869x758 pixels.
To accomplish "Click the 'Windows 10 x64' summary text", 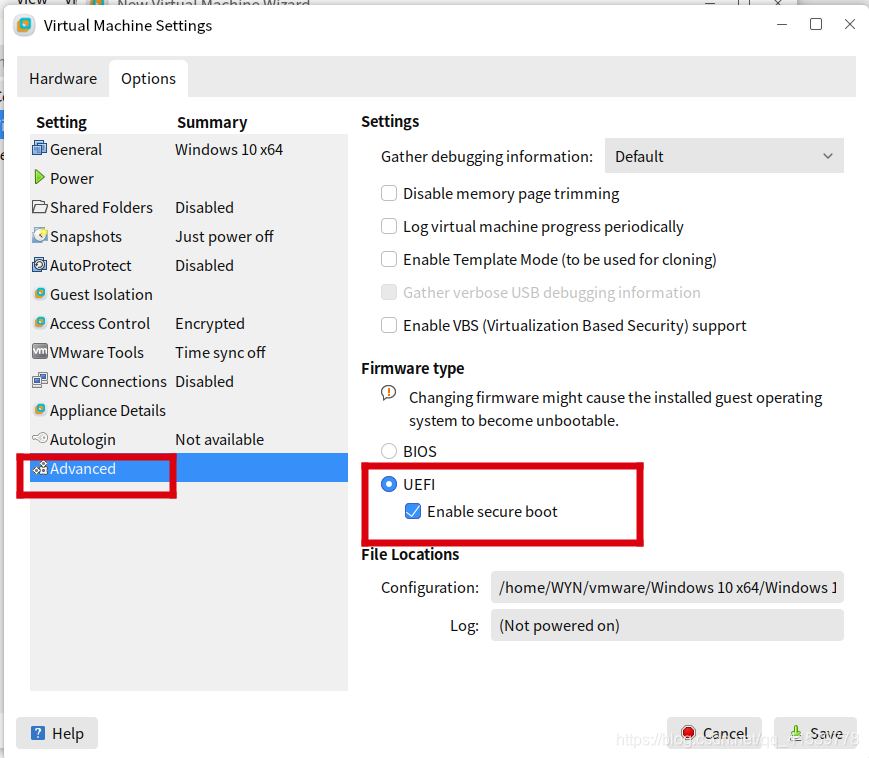I will [229, 150].
